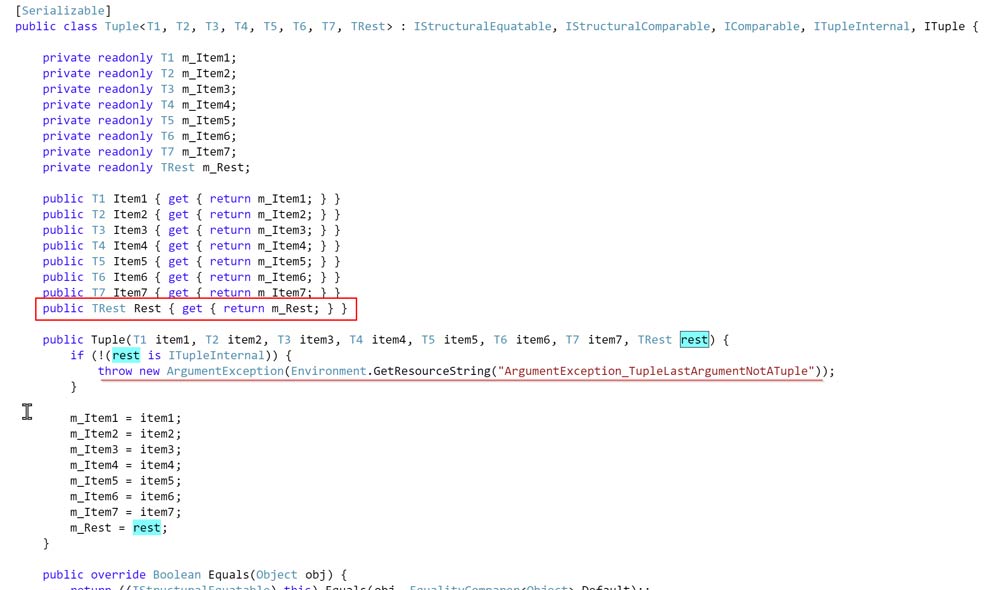Image resolution: width=1000 pixels, height=590 pixels.
Task: Open ITupleInternal in the class declaration line
Action: click(862, 27)
